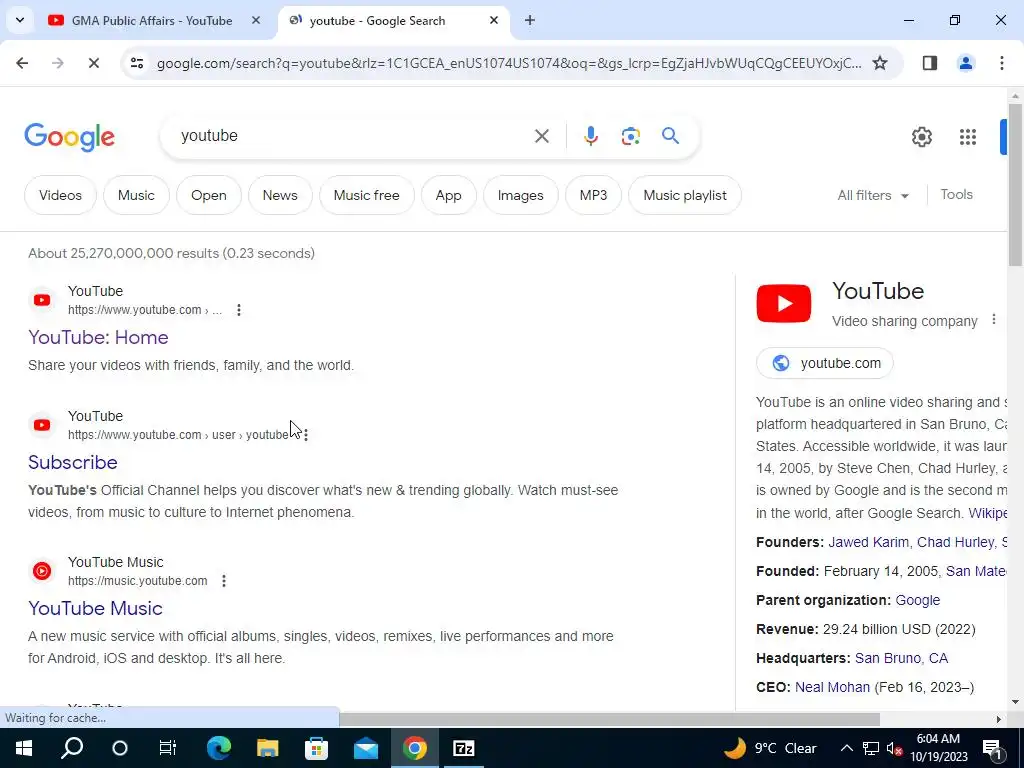Bookmark this page with star icon

click(x=880, y=63)
